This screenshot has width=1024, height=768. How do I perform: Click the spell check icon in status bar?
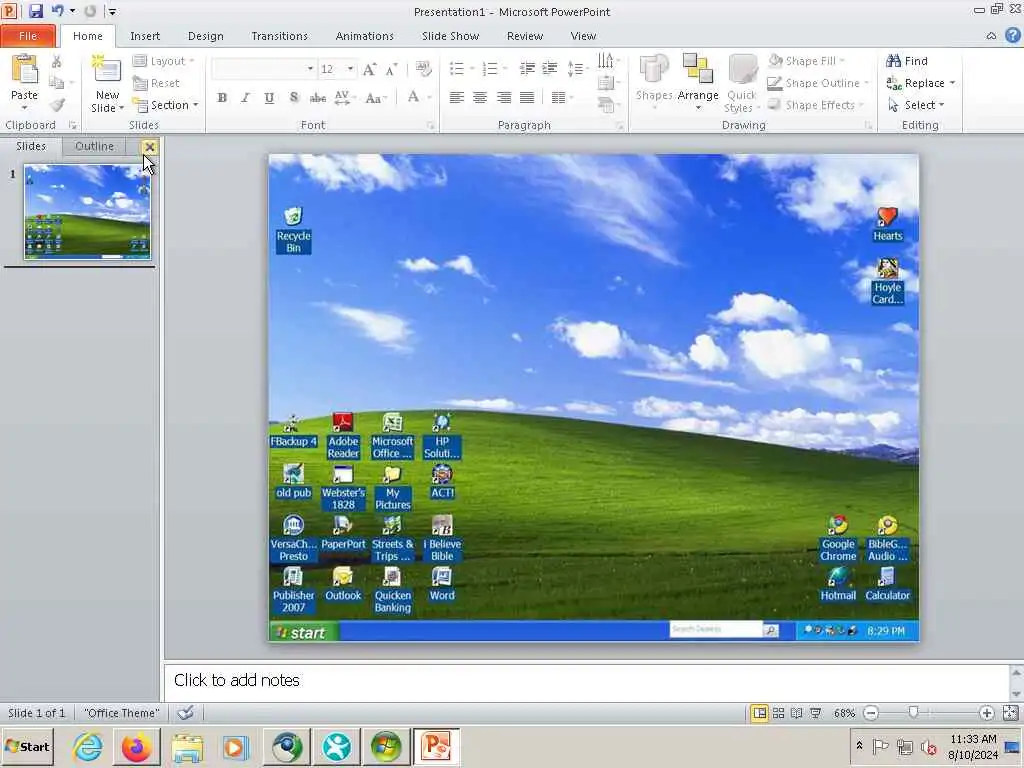tap(186, 712)
